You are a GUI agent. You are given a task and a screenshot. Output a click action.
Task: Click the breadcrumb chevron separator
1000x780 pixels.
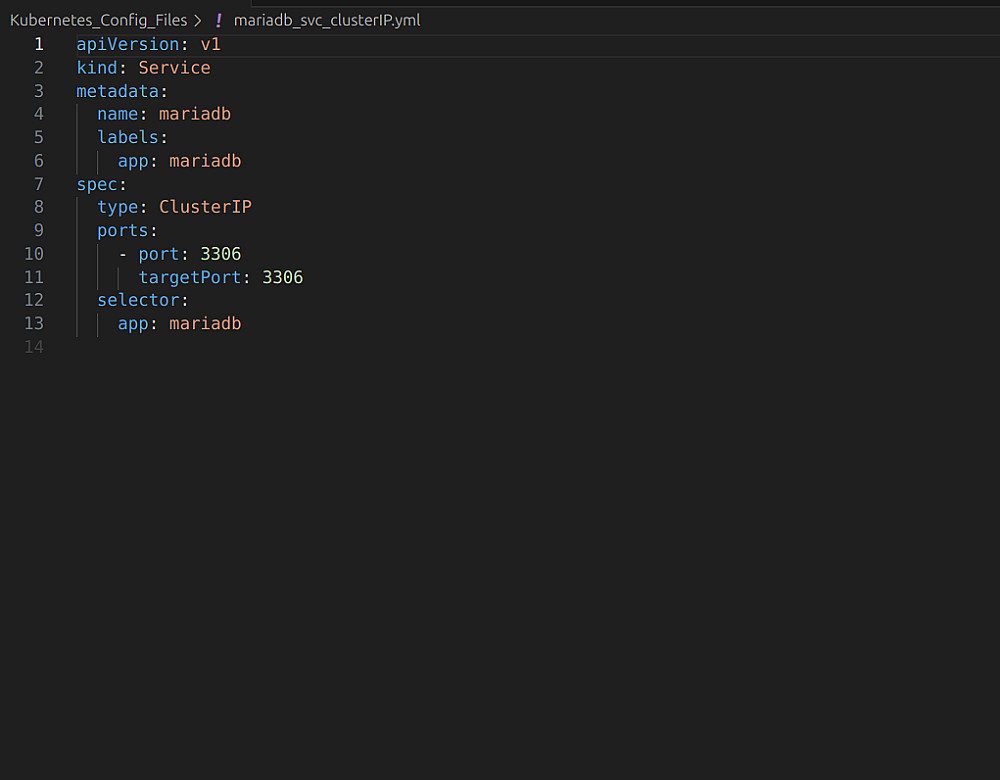pyautogui.click(x=198, y=21)
